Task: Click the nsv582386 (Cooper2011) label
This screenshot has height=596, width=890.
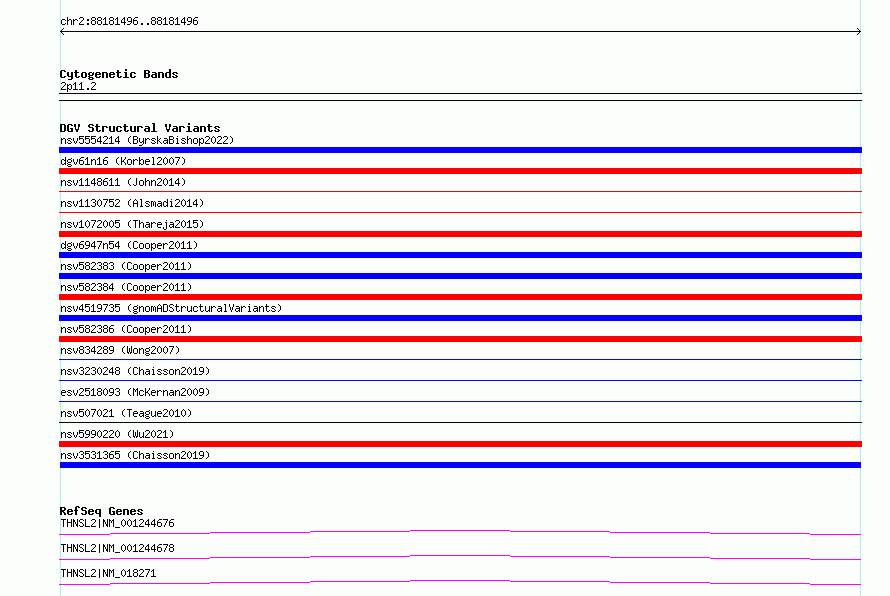Action: click(126, 329)
